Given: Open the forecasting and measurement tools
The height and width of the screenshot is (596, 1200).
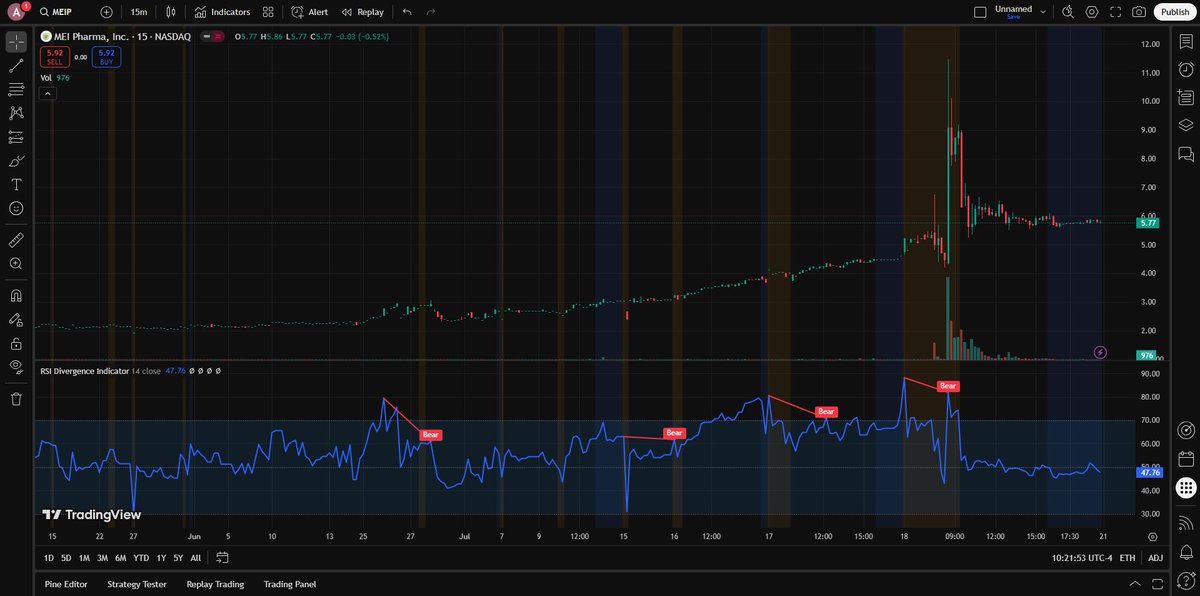Looking at the screenshot, I should [x=16, y=137].
